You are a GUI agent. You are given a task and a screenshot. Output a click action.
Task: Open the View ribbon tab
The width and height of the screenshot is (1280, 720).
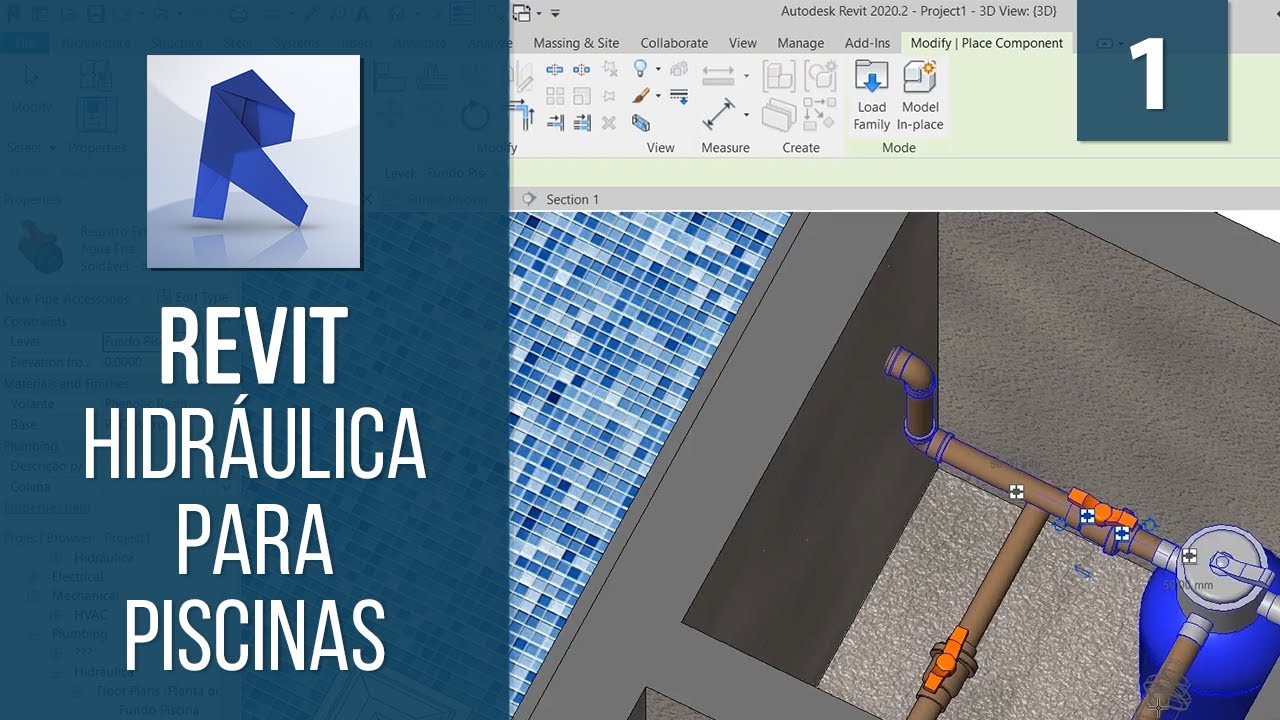(742, 43)
